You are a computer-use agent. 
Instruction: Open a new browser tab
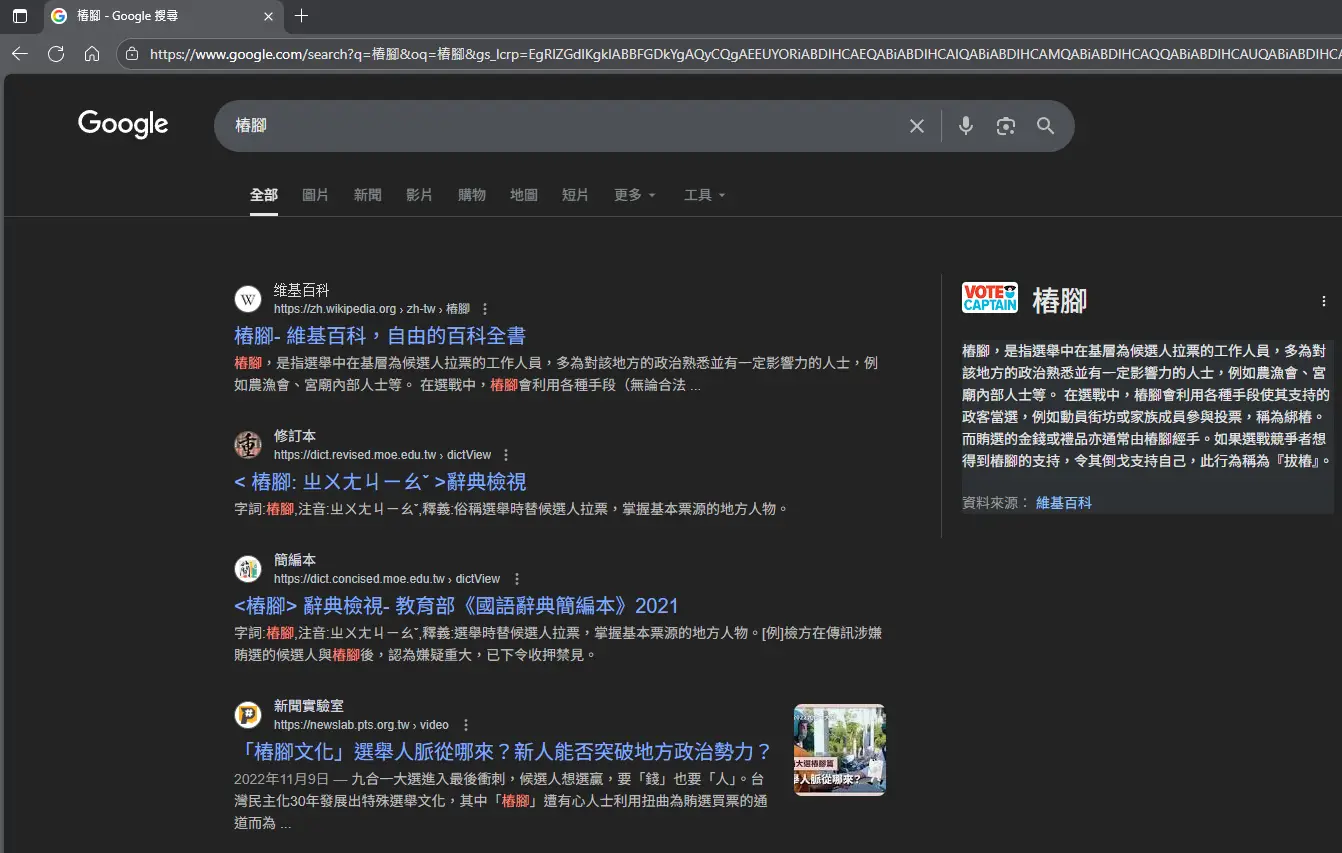click(302, 16)
